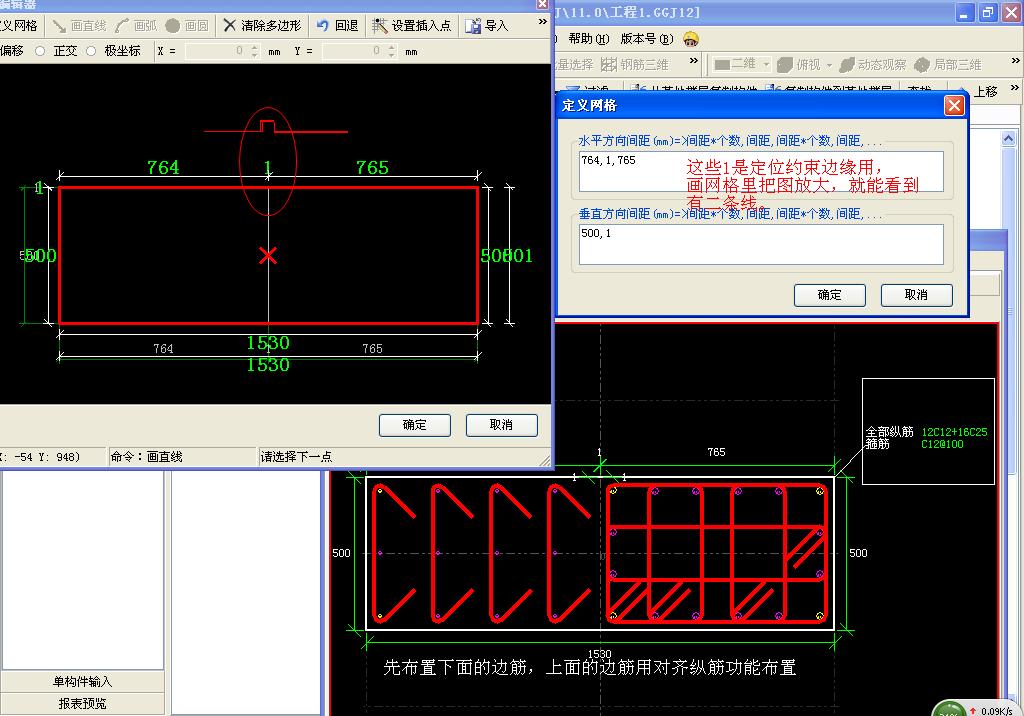Select the 极坐标 polar coordinate radio button
This screenshot has height=716, width=1024.
pos(91,51)
